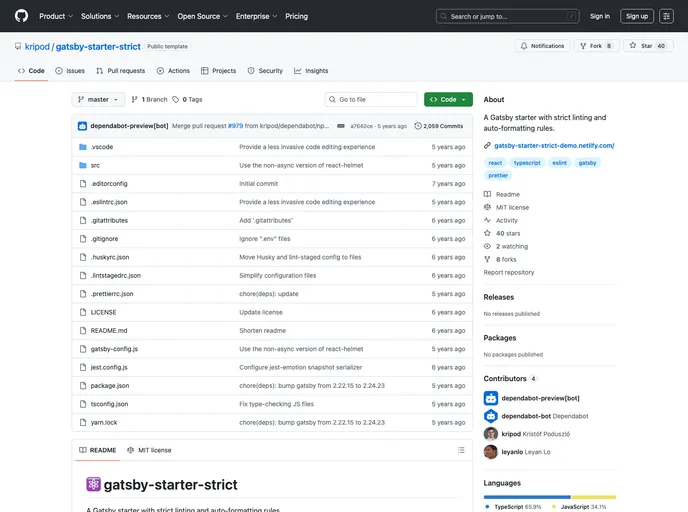This screenshot has height=512, width=688.
Task: Open the gatsby-starter-strict-demo.netlify.com link
Action: click(x=554, y=146)
